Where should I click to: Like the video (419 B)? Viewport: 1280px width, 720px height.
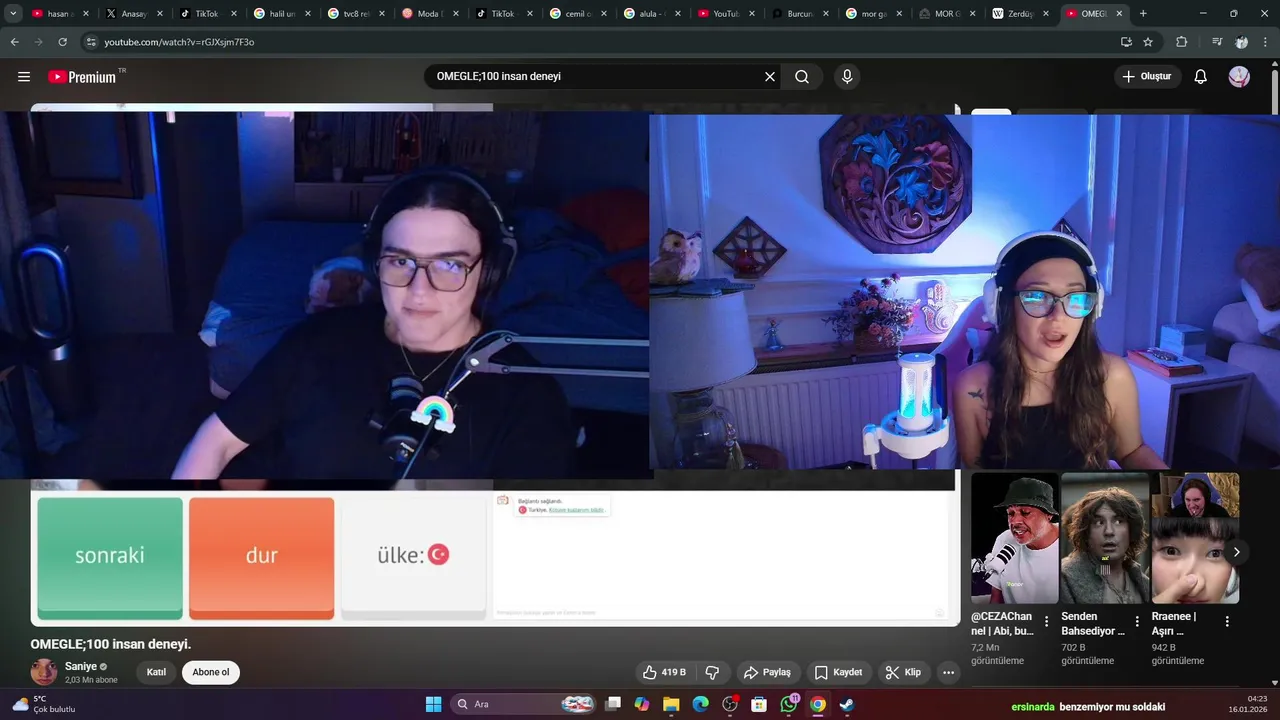coord(664,672)
